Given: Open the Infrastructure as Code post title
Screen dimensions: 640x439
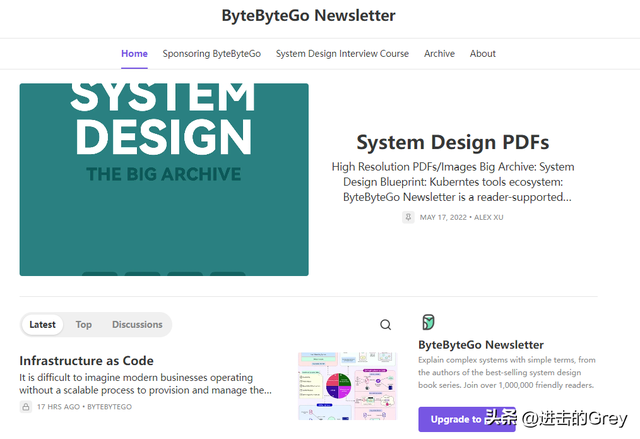Looking at the screenshot, I should tap(87, 361).
